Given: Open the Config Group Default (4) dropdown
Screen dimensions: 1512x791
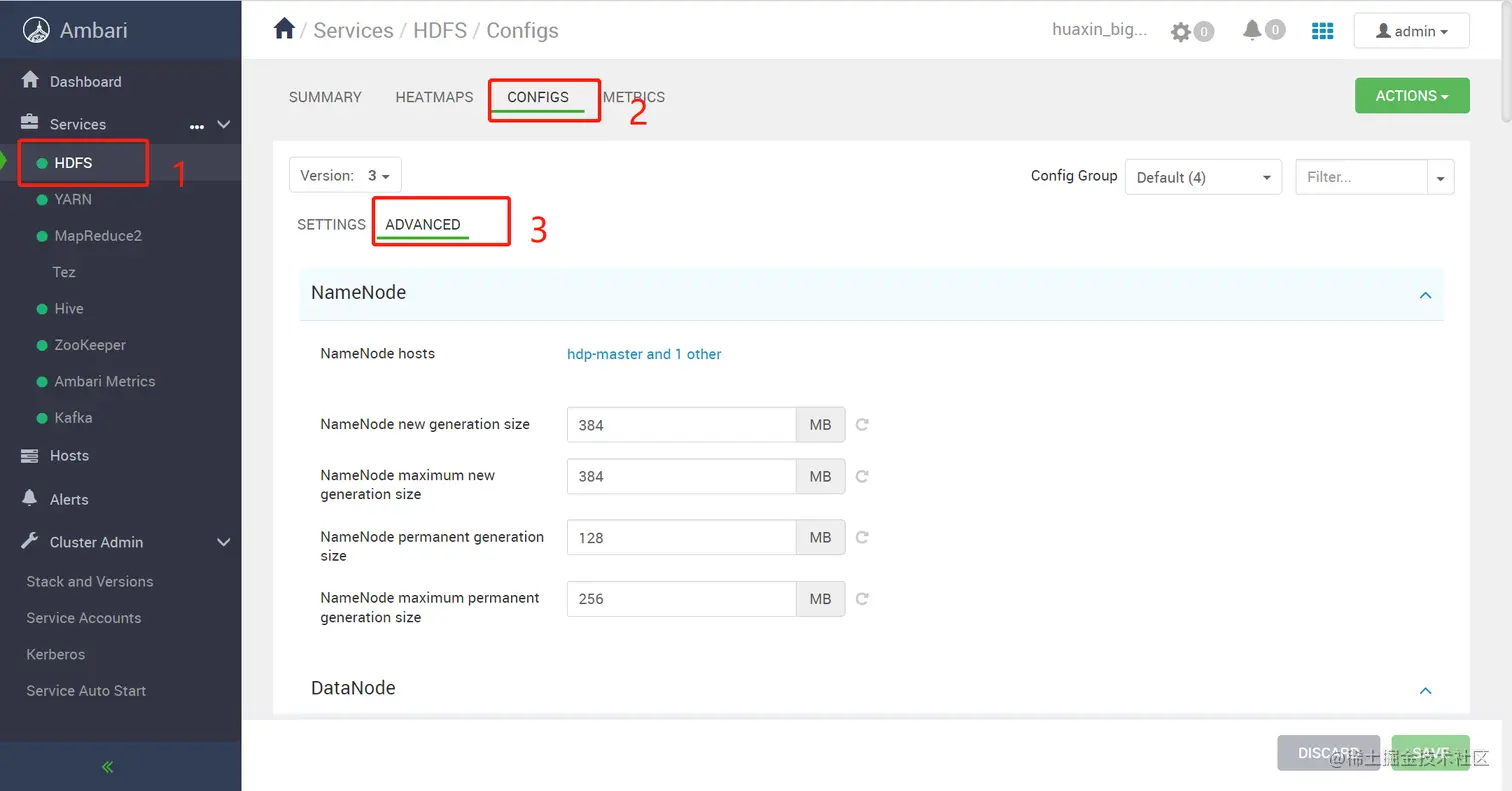Looking at the screenshot, I should [1203, 177].
